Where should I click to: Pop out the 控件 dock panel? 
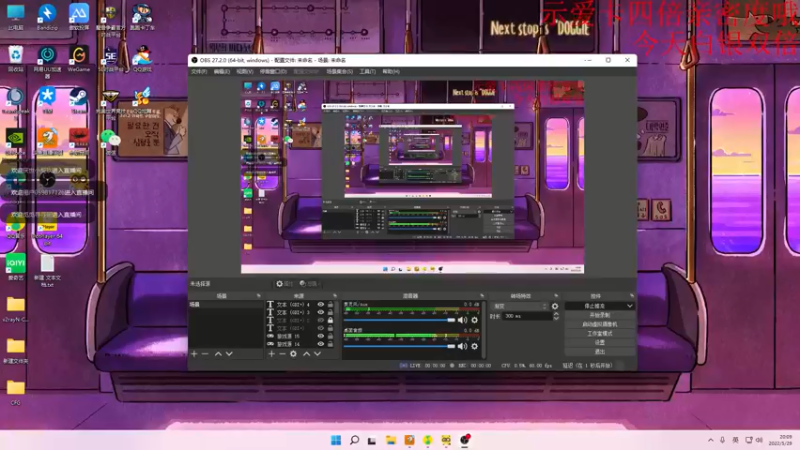pyautogui.click(x=632, y=296)
